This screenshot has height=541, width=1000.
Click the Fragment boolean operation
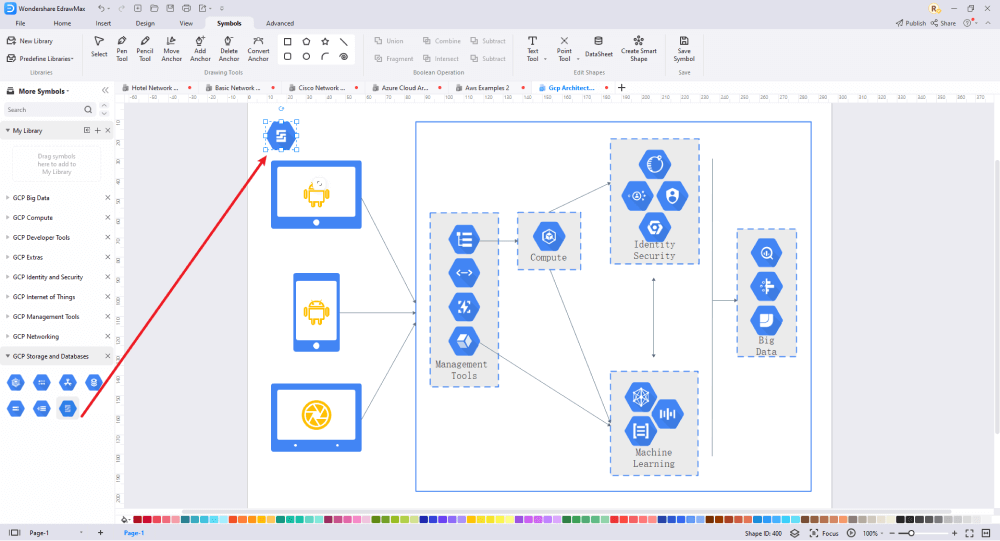[x=393, y=59]
